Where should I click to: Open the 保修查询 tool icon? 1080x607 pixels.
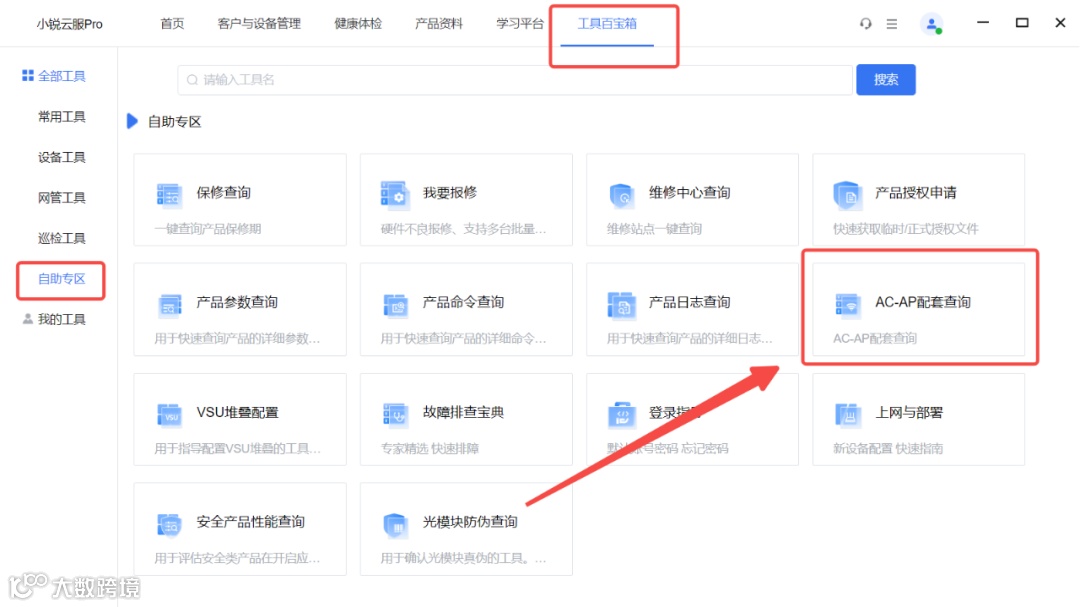click(x=169, y=195)
